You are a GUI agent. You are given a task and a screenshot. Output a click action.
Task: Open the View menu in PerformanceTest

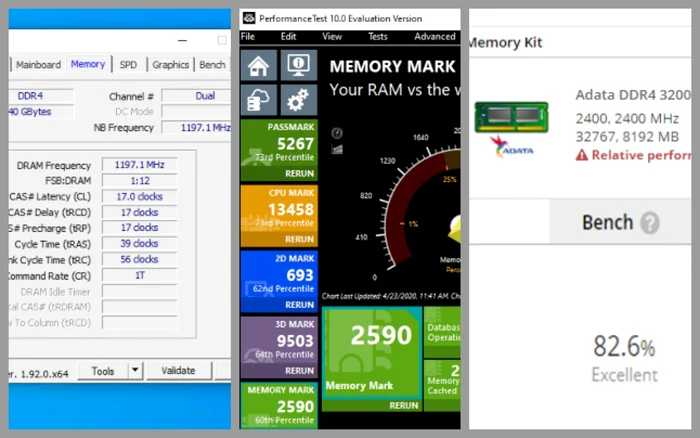click(x=332, y=37)
